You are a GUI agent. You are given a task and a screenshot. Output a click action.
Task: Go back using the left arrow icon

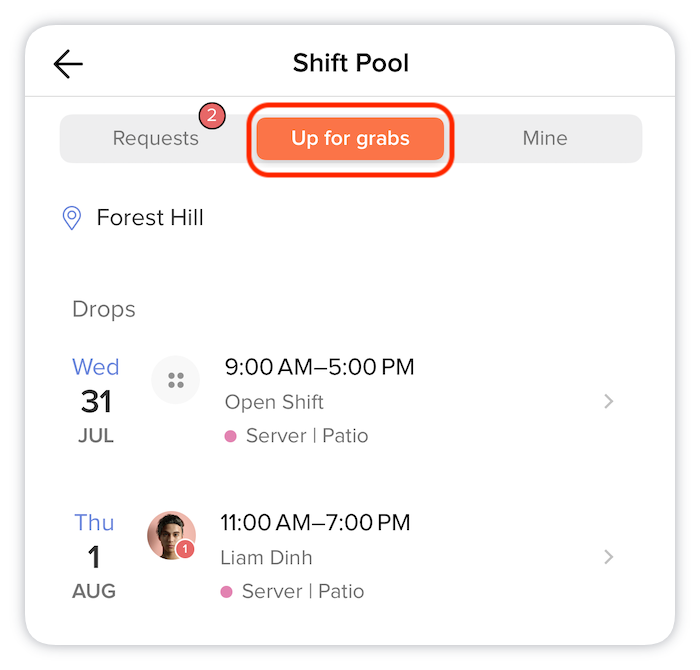68,64
